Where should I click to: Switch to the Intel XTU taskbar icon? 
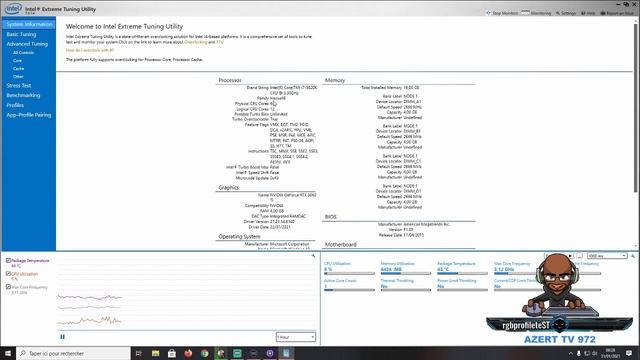pos(286,353)
